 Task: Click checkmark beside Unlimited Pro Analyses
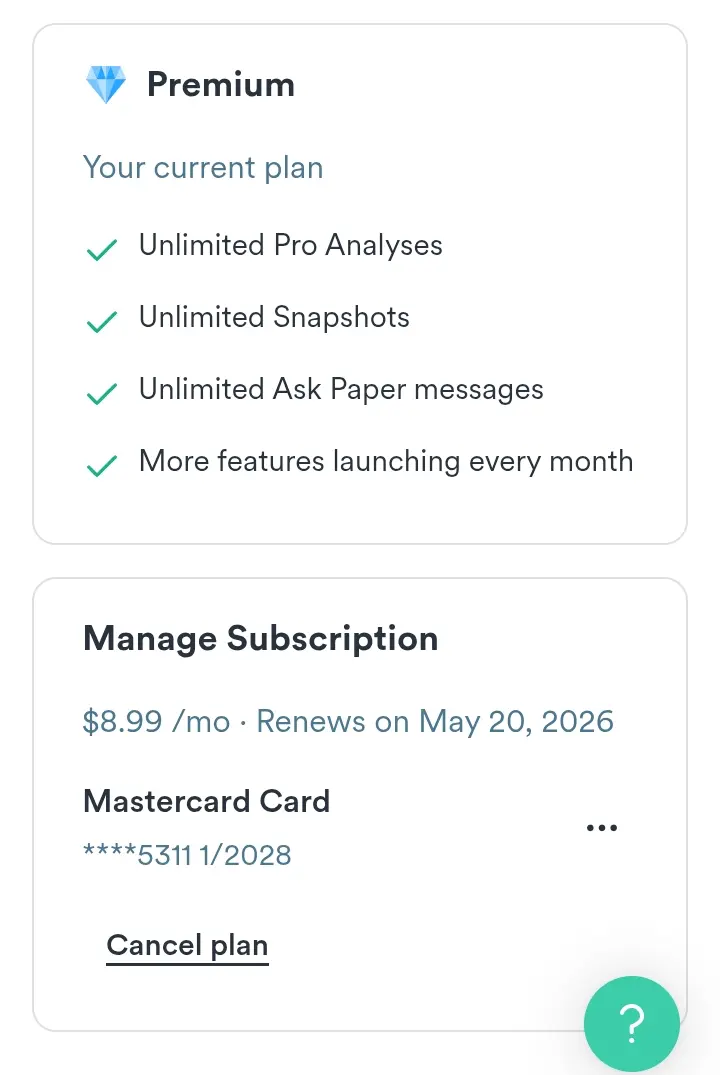[x=101, y=250]
